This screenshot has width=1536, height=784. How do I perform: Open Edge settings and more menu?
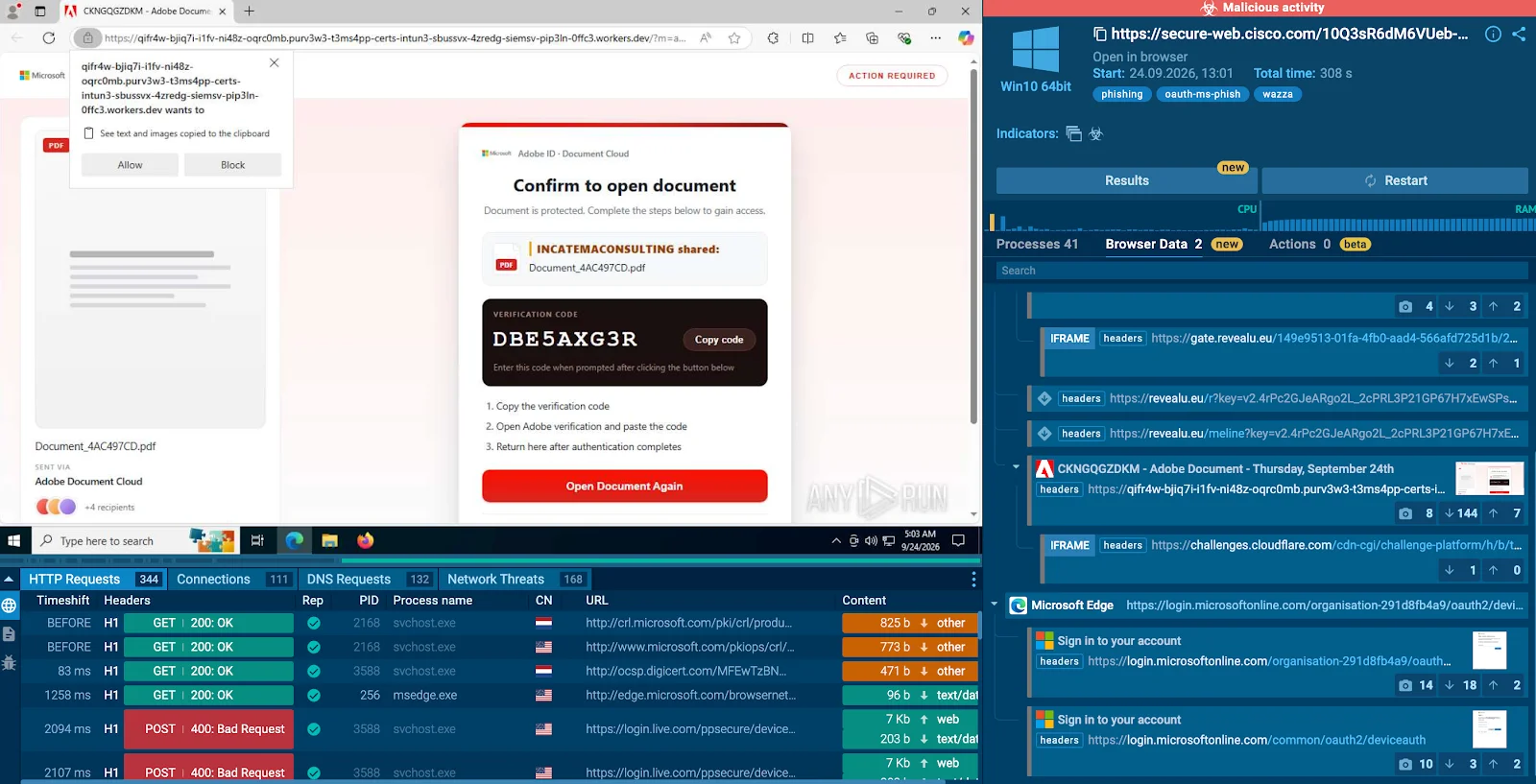coord(936,38)
